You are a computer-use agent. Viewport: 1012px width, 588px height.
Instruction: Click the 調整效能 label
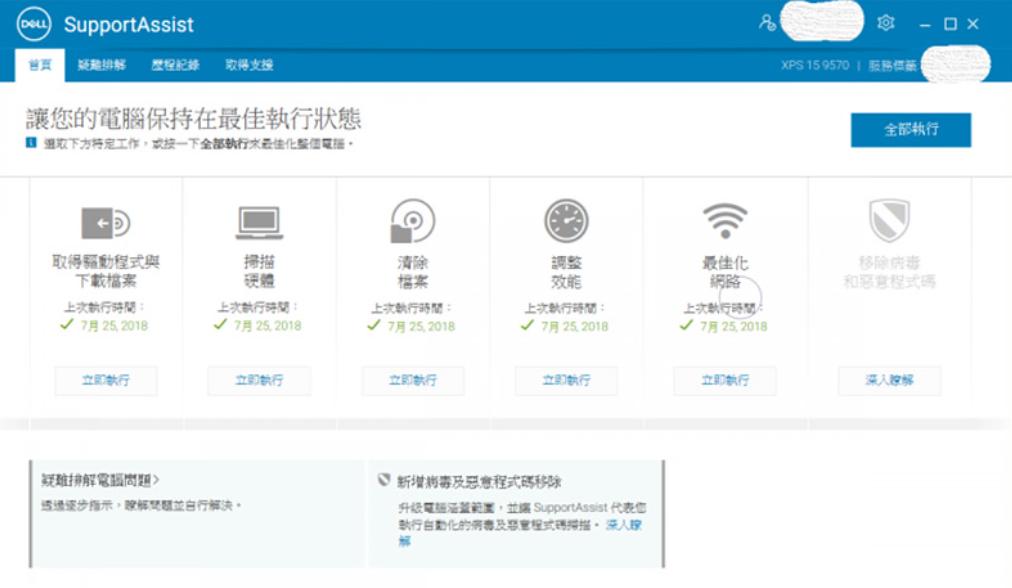click(566, 272)
